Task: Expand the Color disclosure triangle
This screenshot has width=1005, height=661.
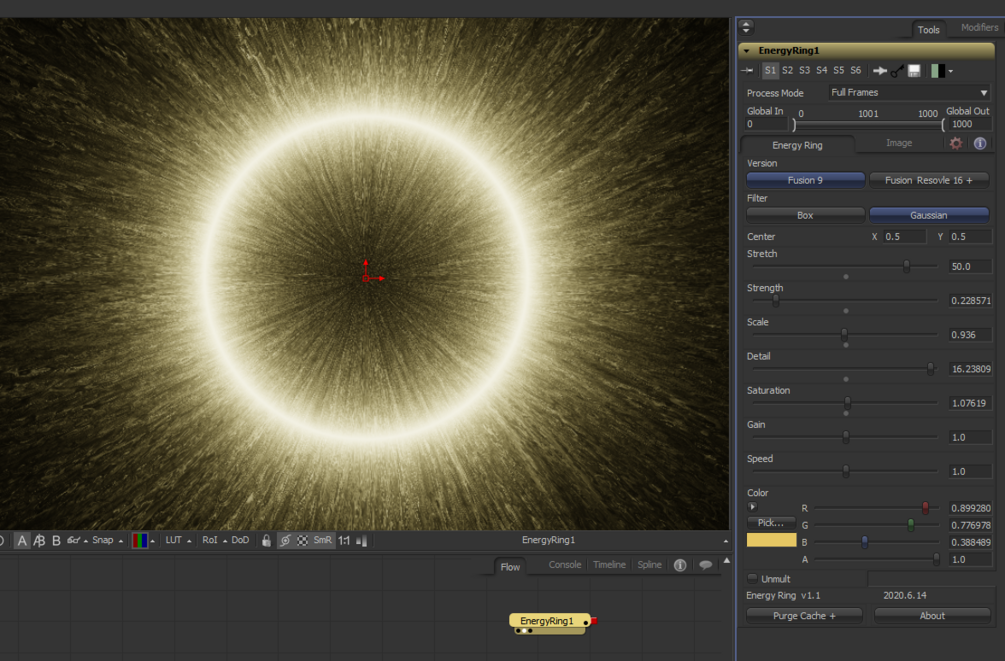Action: 752,507
